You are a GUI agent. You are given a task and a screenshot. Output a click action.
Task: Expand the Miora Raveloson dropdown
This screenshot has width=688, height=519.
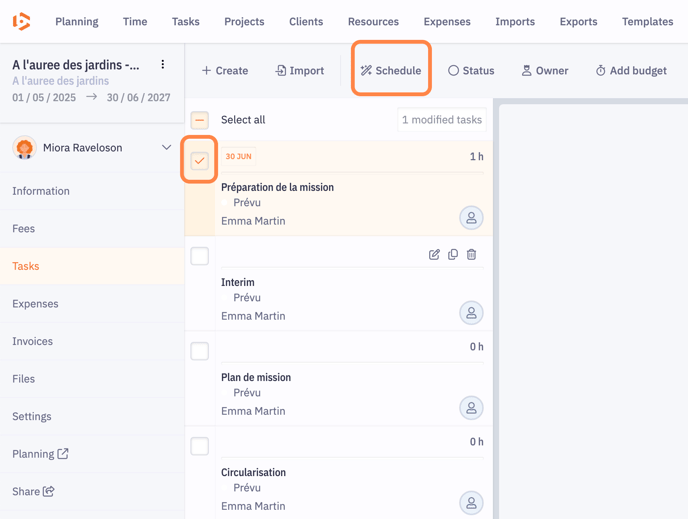tap(166, 148)
